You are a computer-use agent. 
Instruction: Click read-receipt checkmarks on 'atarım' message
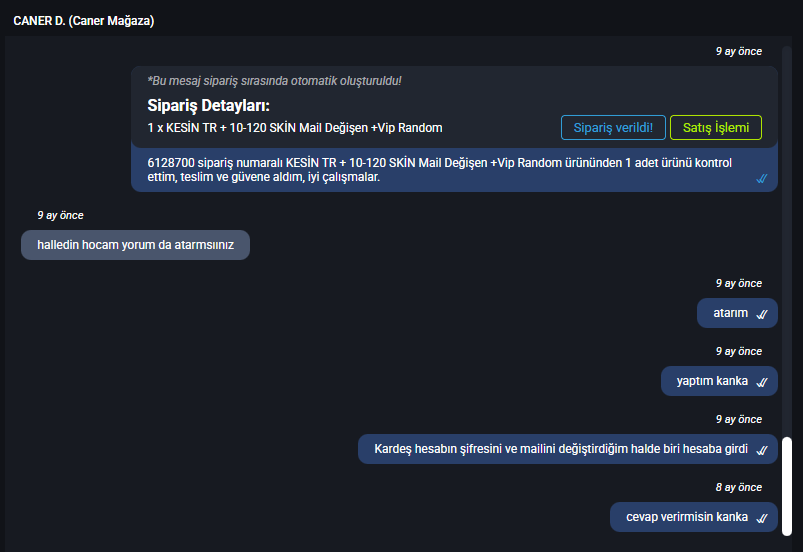762,314
